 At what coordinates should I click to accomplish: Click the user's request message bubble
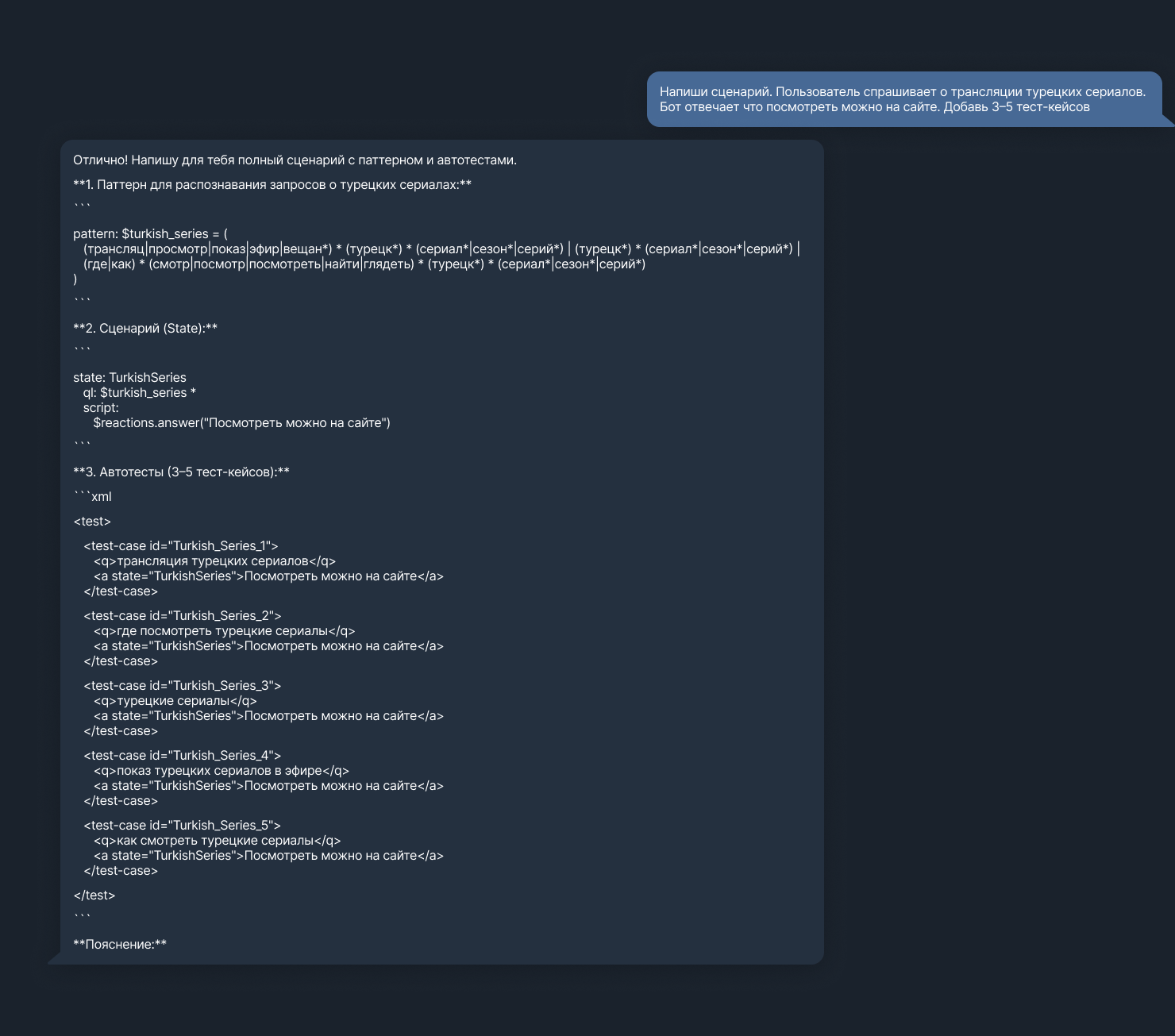[903, 99]
